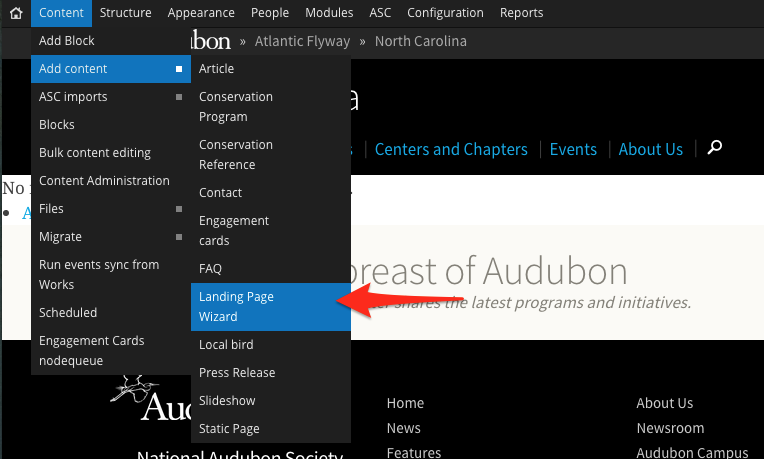The image size is (764, 459).
Task: Open the People admin menu
Action: click(270, 13)
